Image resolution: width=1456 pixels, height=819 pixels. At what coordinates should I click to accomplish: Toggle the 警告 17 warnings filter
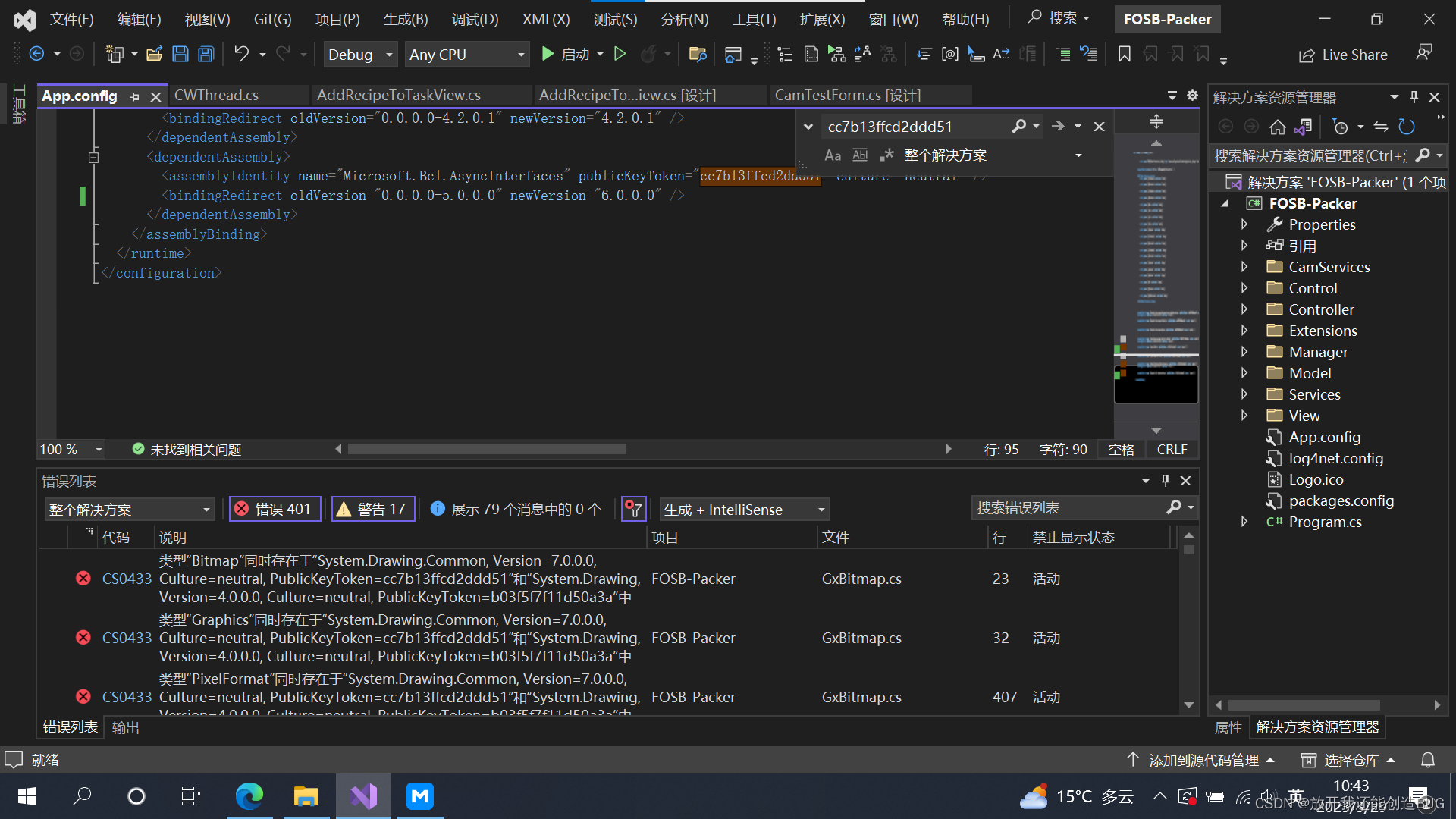pos(372,509)
